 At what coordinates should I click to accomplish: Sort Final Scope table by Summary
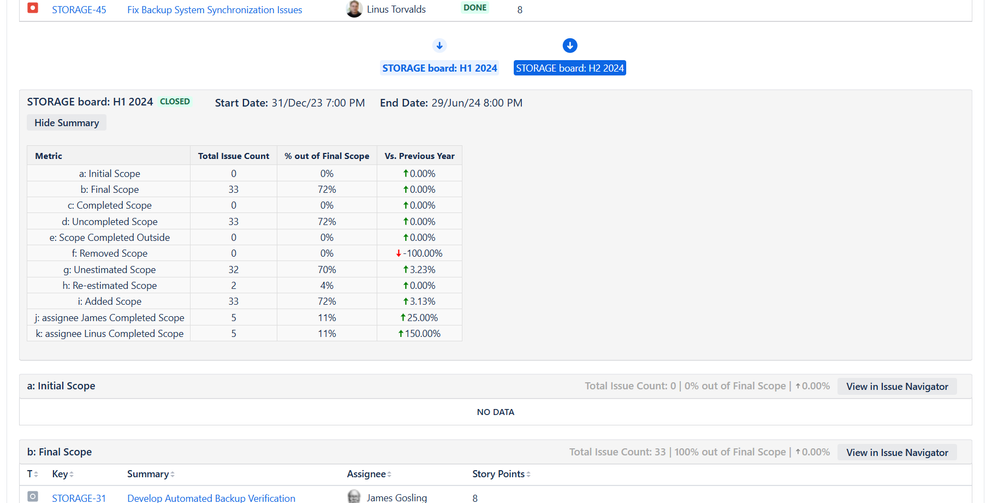click(x=151, y=474)
